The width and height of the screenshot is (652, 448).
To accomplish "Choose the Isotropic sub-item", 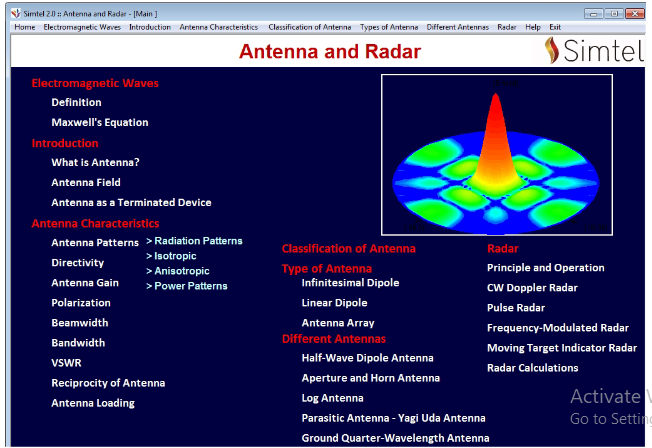I will click(175, 256).
